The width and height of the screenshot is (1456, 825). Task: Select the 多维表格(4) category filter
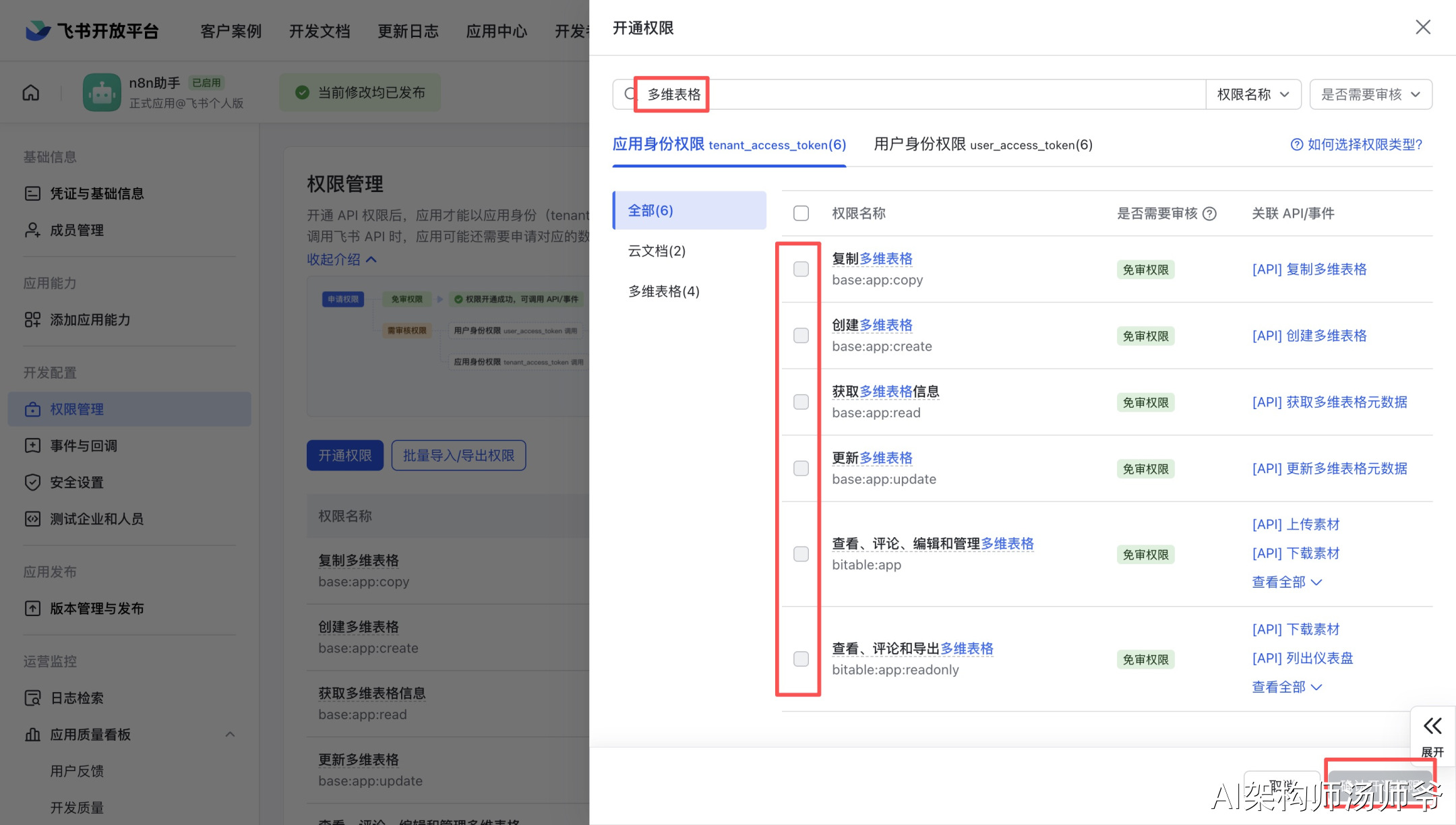[x=664, y=291]
